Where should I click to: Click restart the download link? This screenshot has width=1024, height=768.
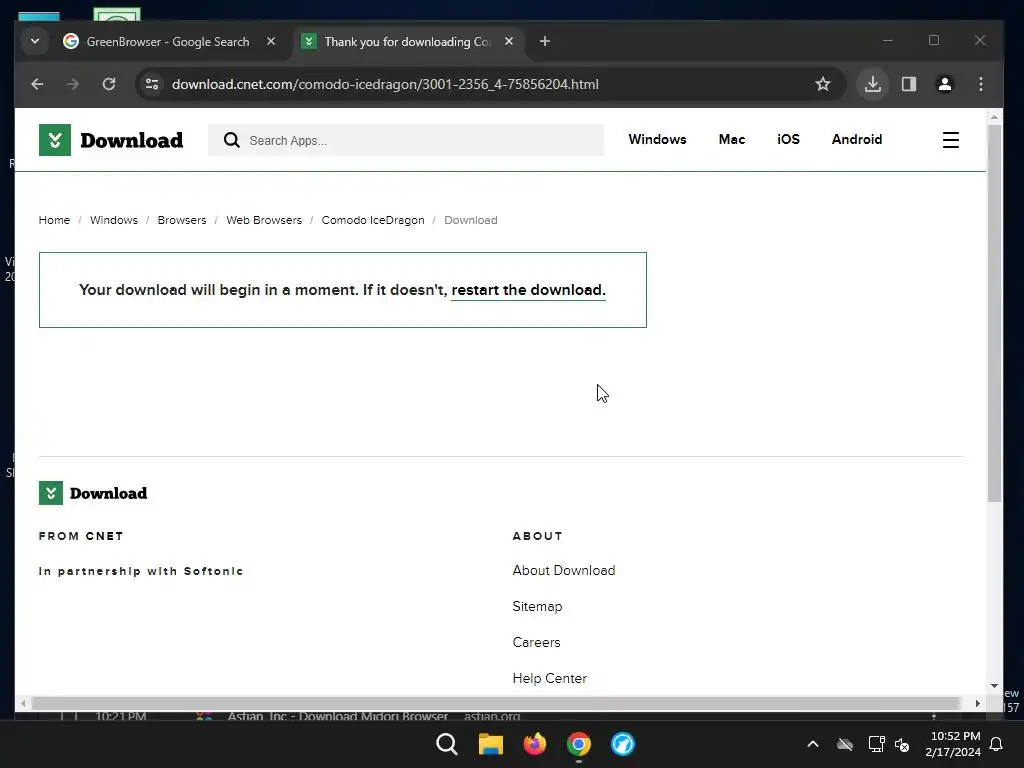[528, 290]
